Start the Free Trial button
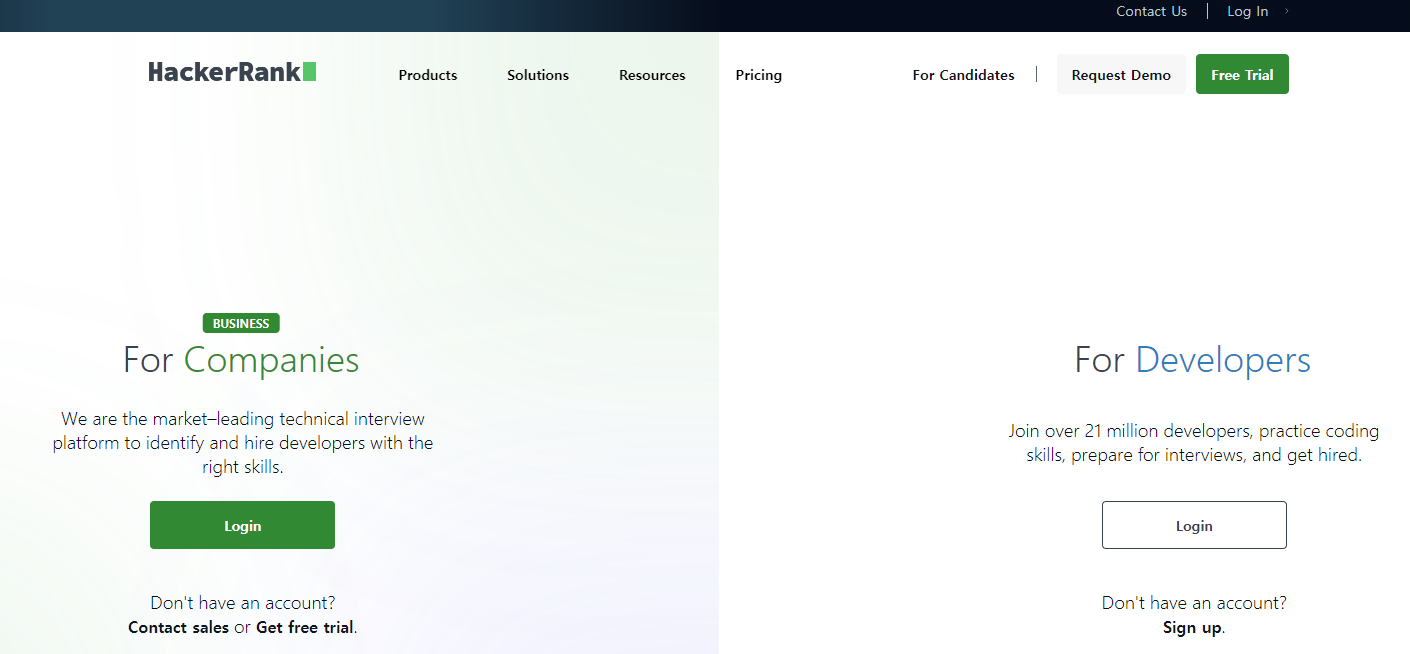The width and height of the screenshot is (1410, 654). point(1242,75)
